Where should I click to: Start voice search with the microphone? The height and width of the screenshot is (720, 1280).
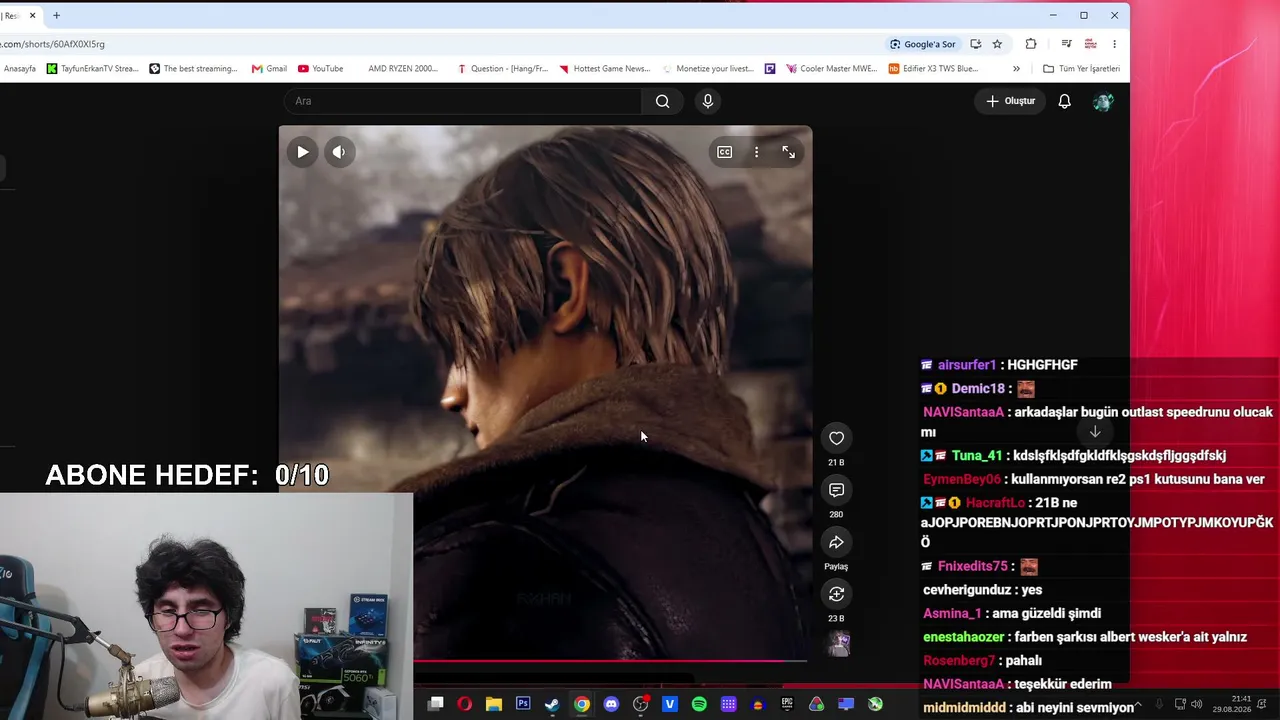coord(708,101)
